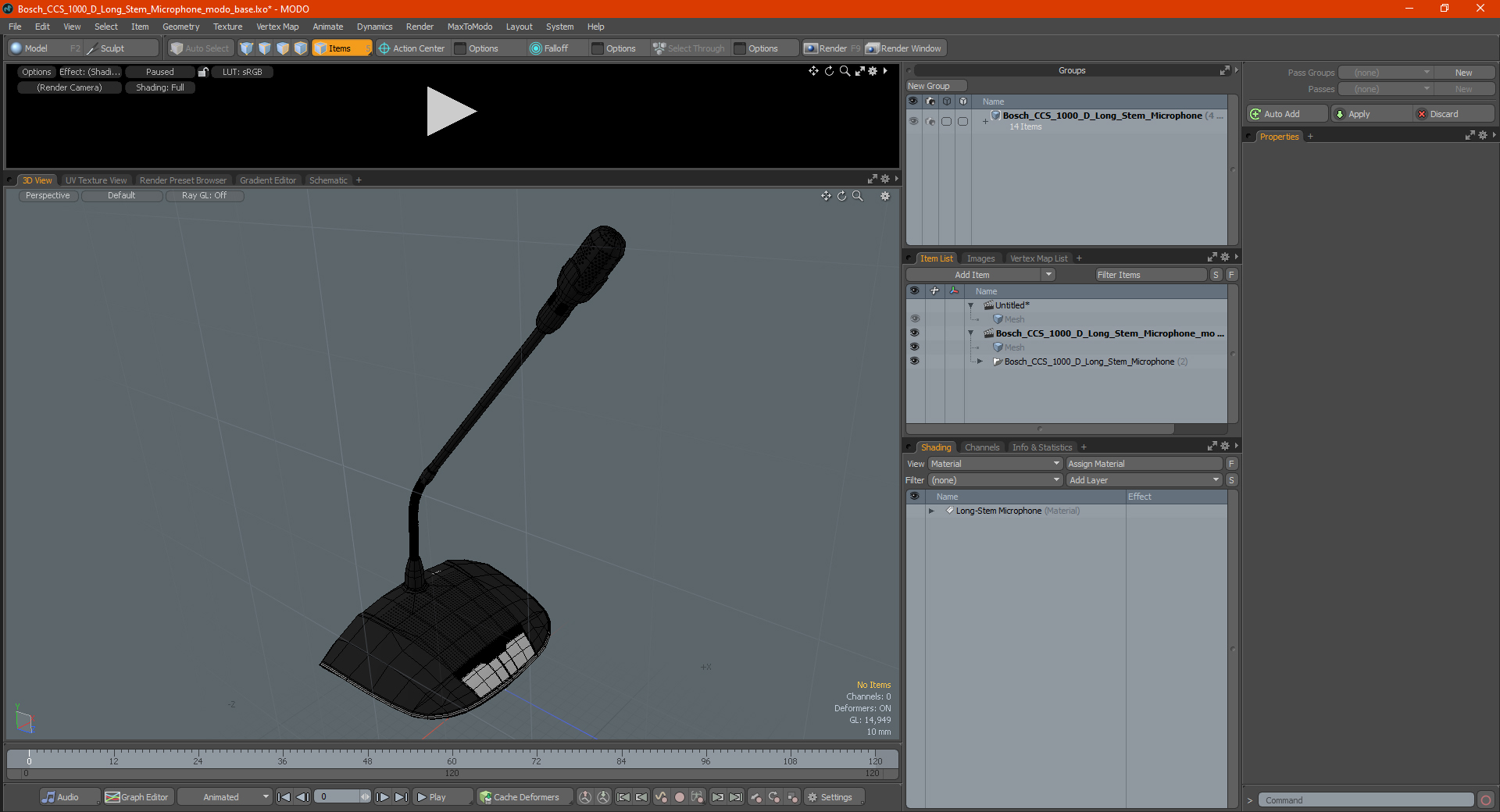Viewport: 1500px width, 812px height.
Task: Go to first frame
Action: [x=284, y=797]
